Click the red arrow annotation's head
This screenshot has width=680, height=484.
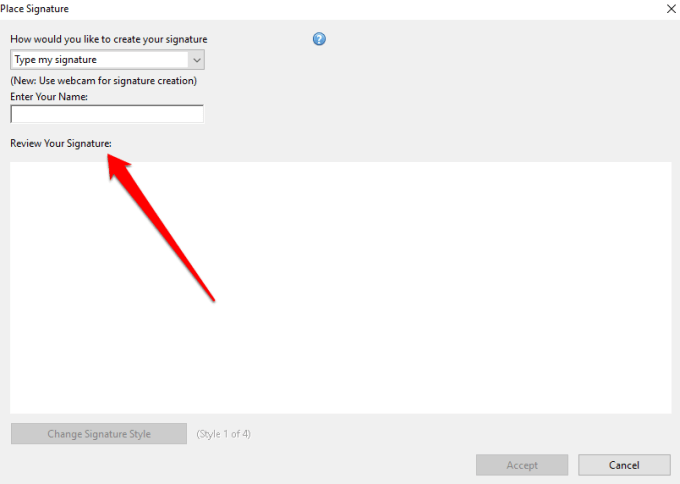click(118, 168)
